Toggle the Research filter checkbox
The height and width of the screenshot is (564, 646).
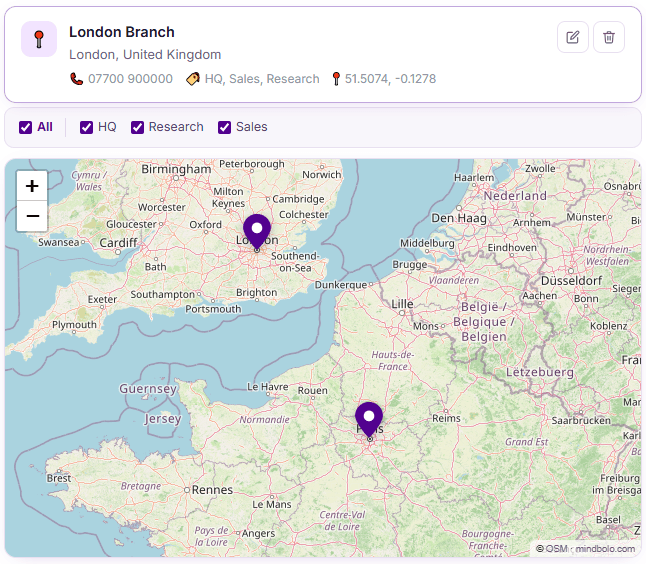tap(137, 127)
